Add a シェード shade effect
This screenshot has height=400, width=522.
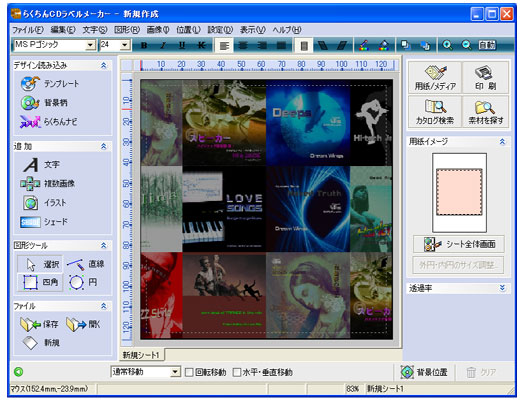click(x=44, y=222)
